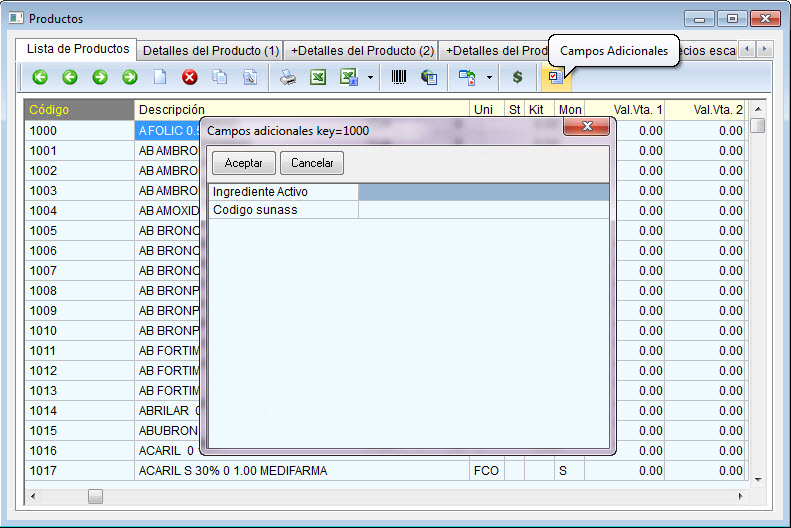Go to the last record arrow icon

click(130, 77)
